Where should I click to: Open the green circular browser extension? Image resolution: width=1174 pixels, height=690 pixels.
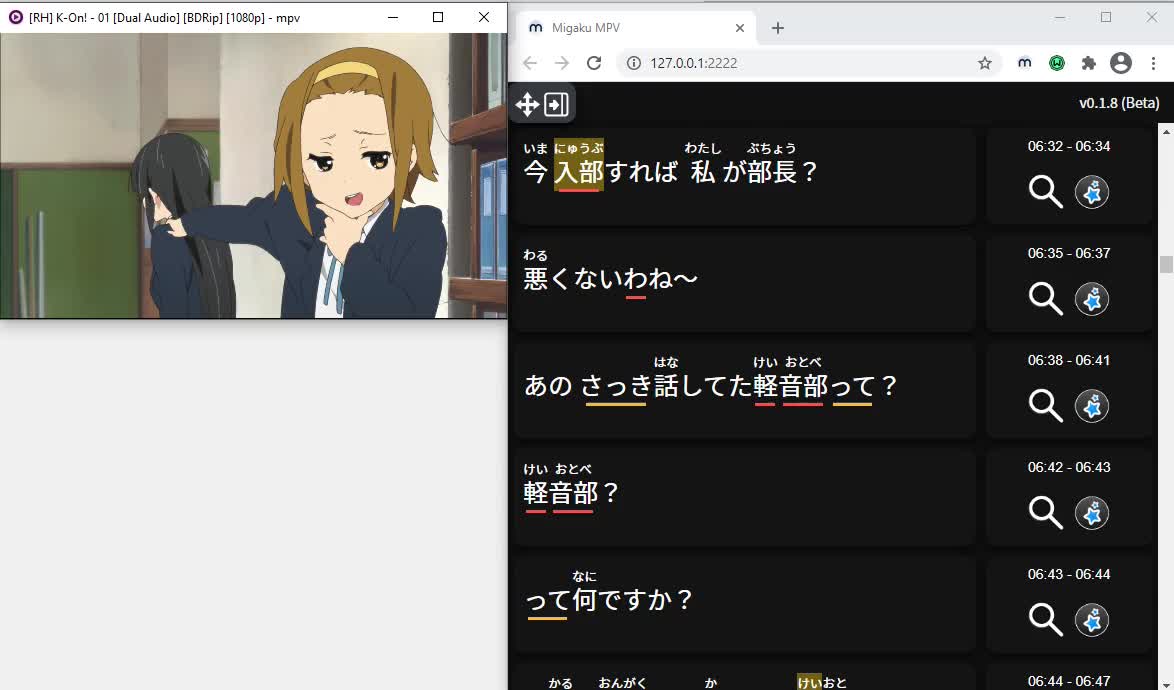(1056, 63)
